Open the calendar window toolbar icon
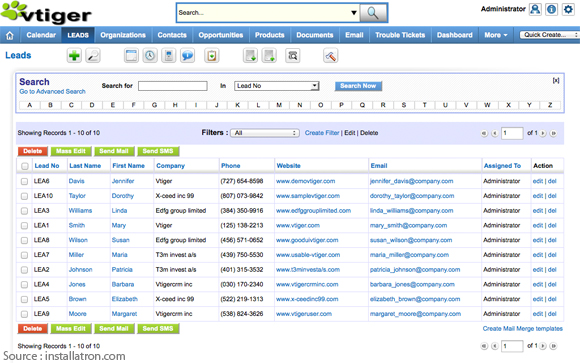Screen dimensions: 580x363 tap(131, 56)
